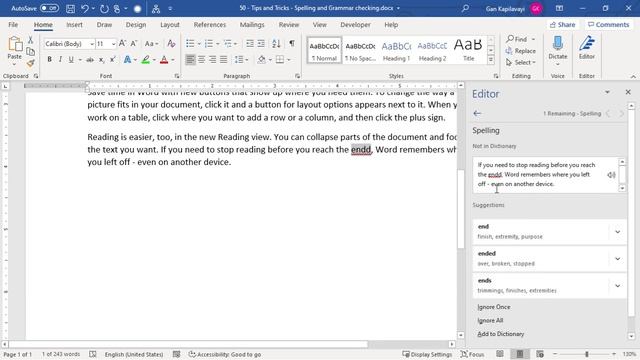The width and height of the screenshot is (640, 360).
Task: Expand options for suggestion 'ends'
Action: (618, 286)
